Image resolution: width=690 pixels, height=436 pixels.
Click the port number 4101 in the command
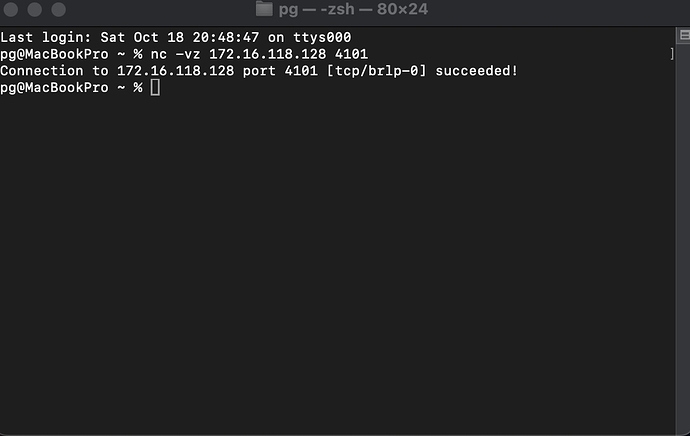pyautogui.click(x=351, y=54)
